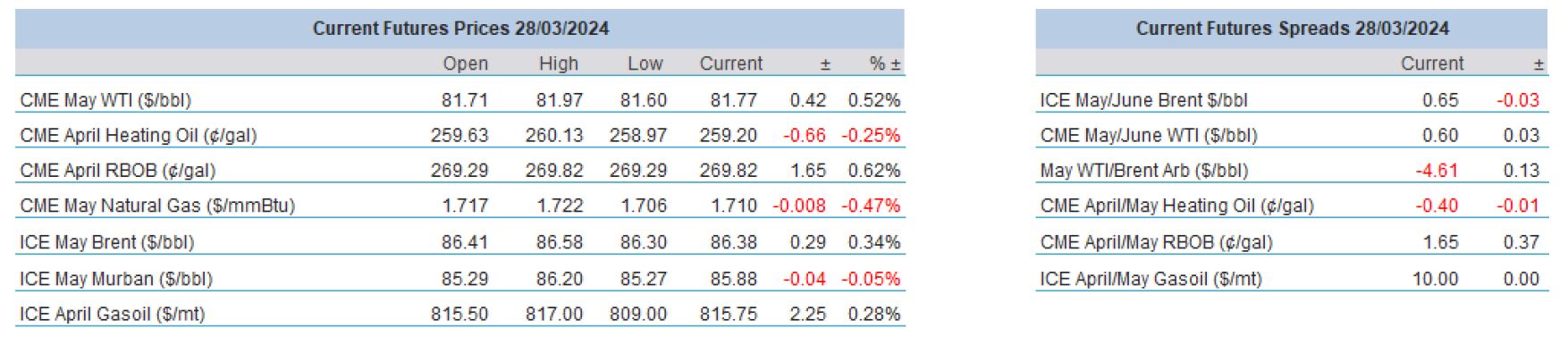Viewport: 1568px width, 345px height.
Task: Click the ICE April Gasoil ($/mt) price row label
Action: (x=112, y=315)
